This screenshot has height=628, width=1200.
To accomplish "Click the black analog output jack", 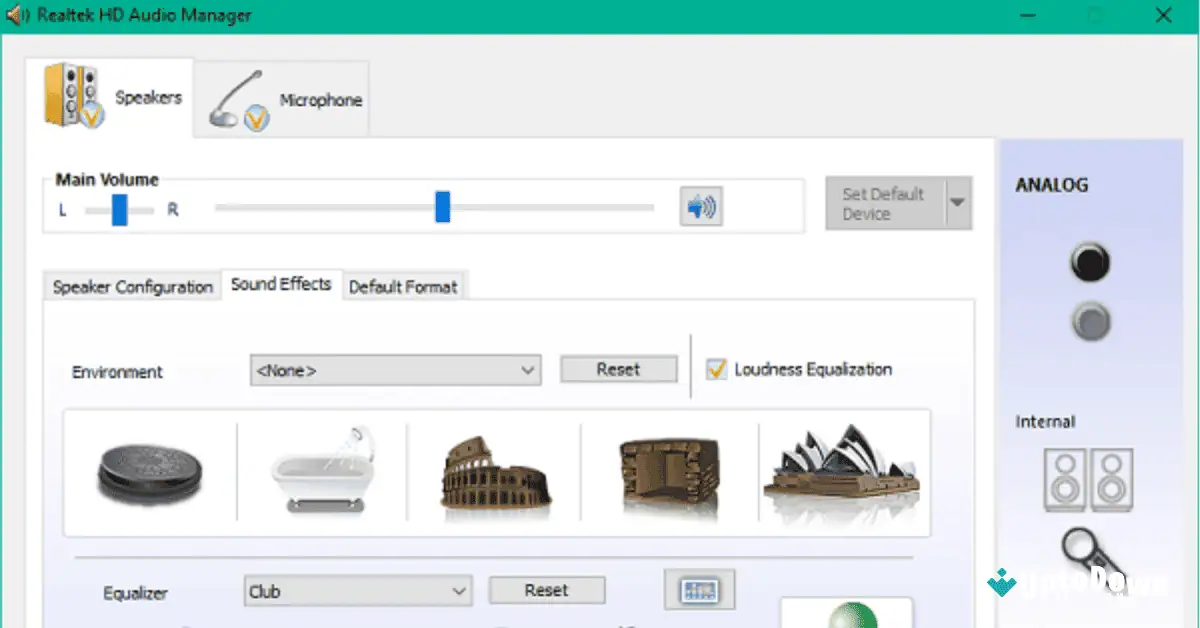I will (x=1090, y=261).
